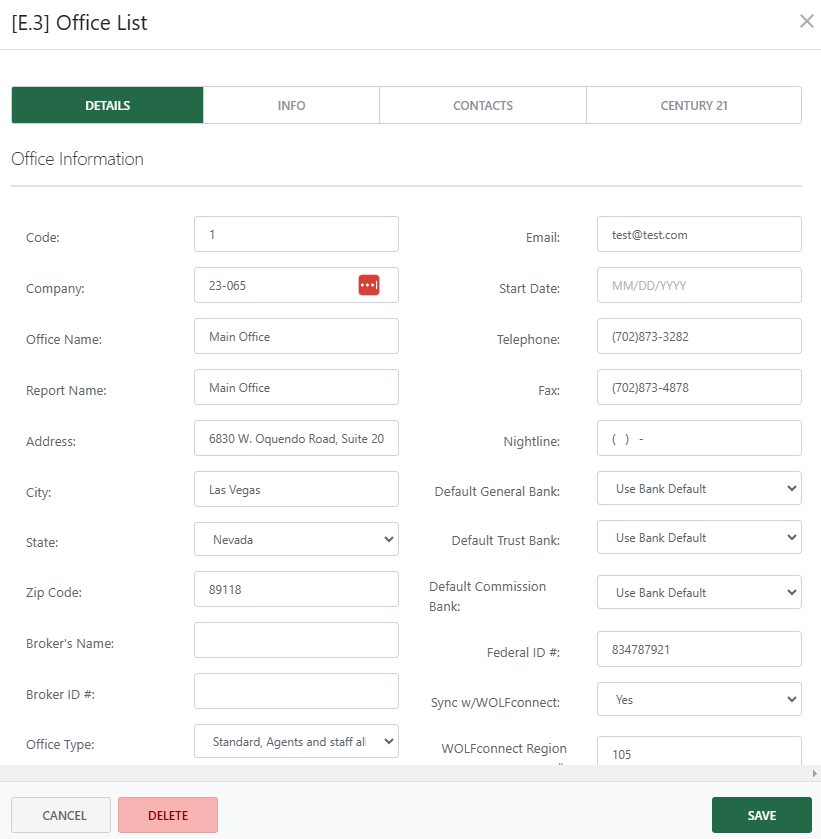Select the DETAILS tab
821x839 pixels.
pos(107,105)
